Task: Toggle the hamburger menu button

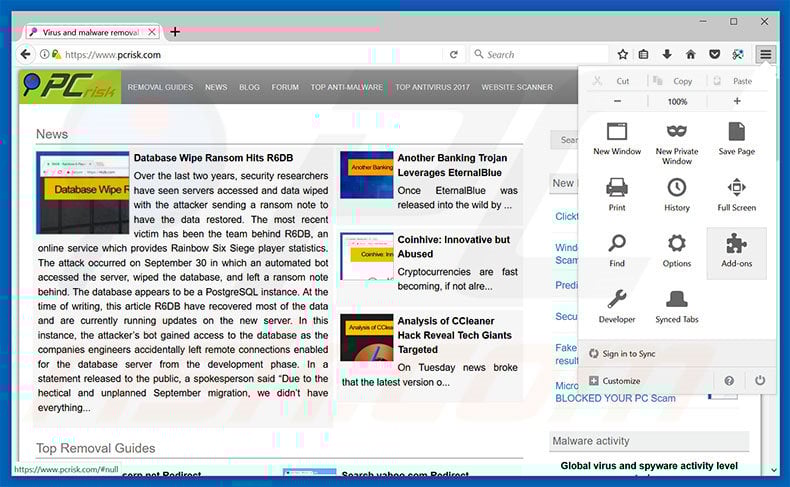Action: 765,54
